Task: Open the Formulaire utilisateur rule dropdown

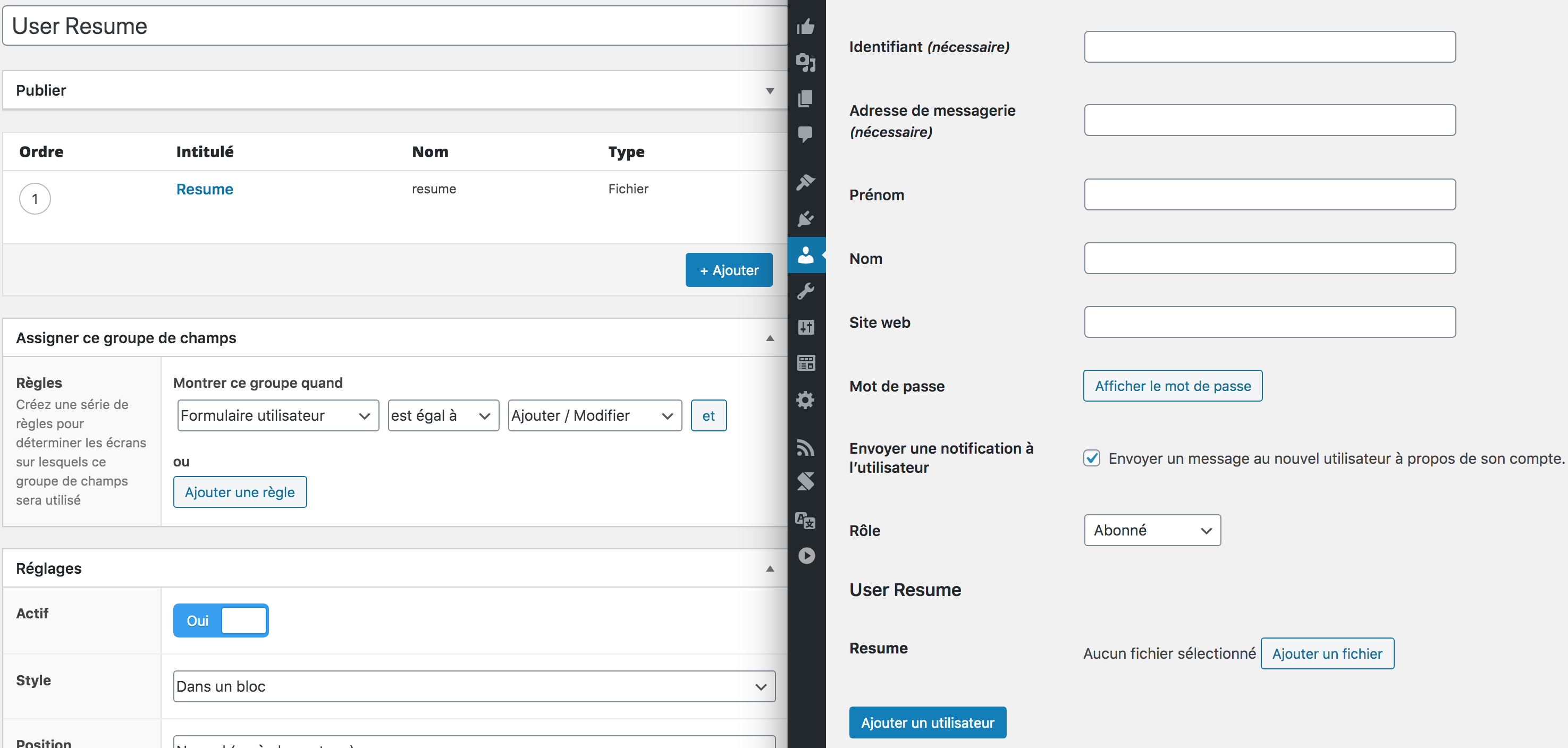Action: 277,415
